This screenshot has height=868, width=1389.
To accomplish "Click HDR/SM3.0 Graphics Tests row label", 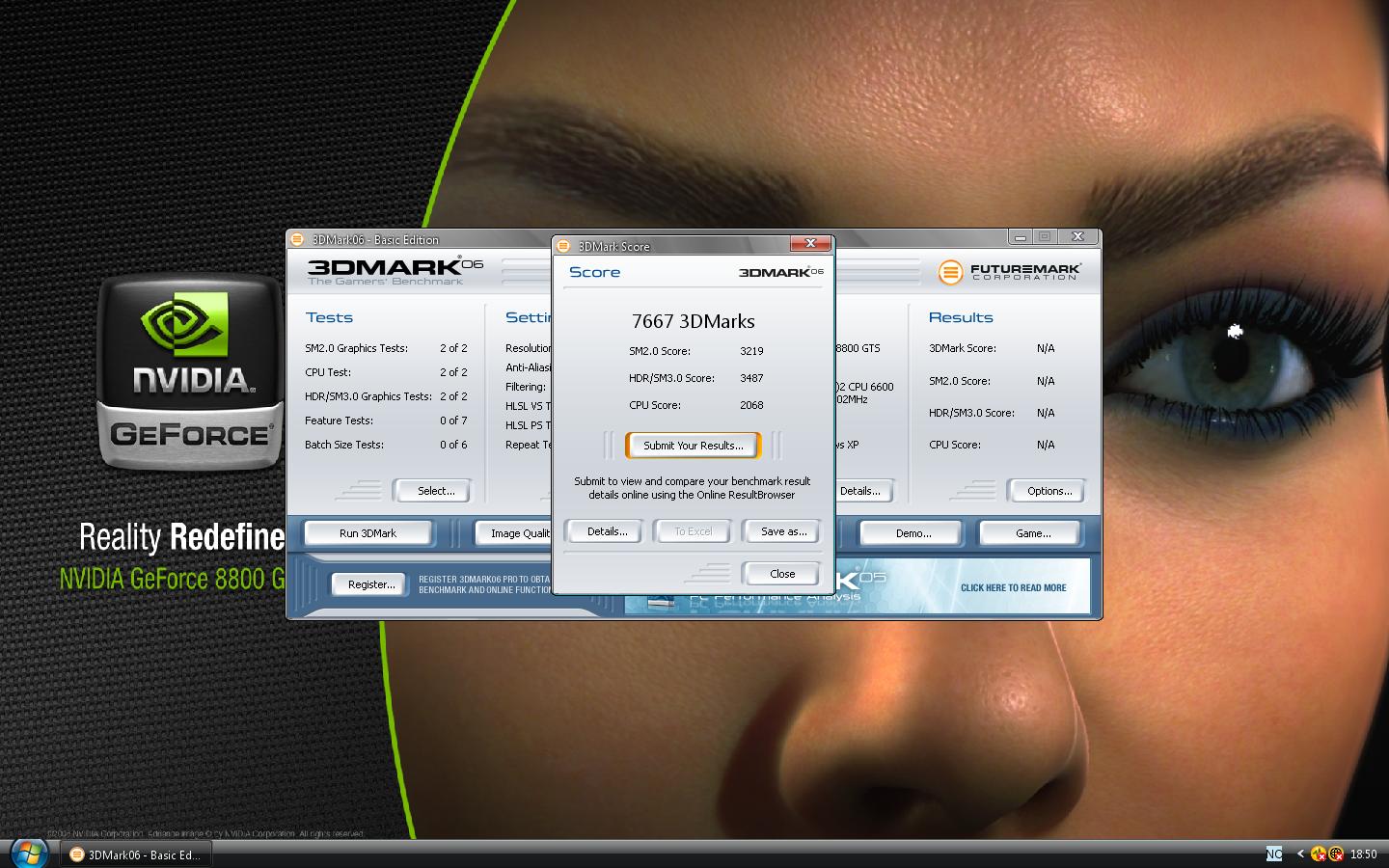I will point(368,396).
